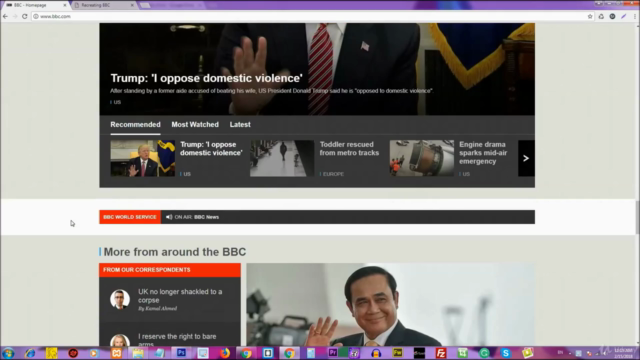The width and height of the screenshot is (640, 360).
Task: Open Photoshop from the taskbar
Action: [x=181, y=353]
